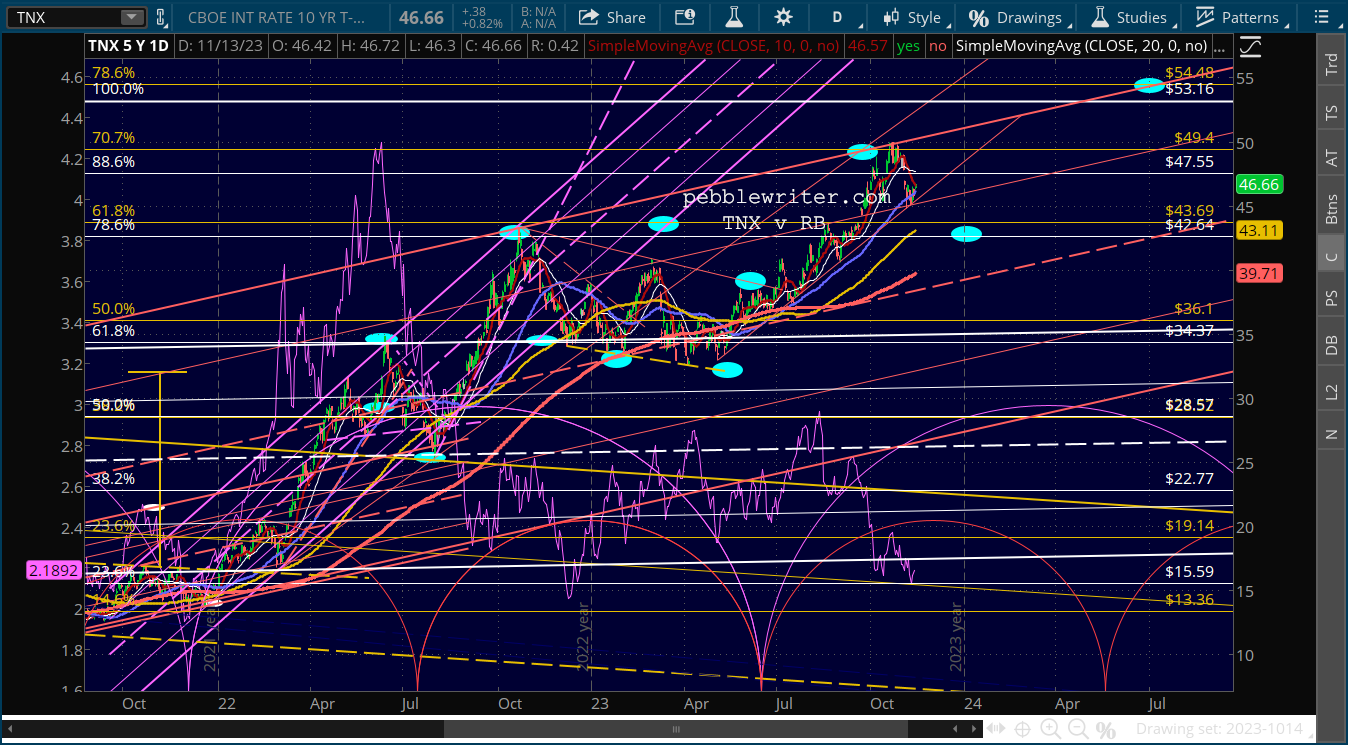Click the scroll-to-latest arrows icon
This screenshot has height=745, width=1348.
(995, 729)
